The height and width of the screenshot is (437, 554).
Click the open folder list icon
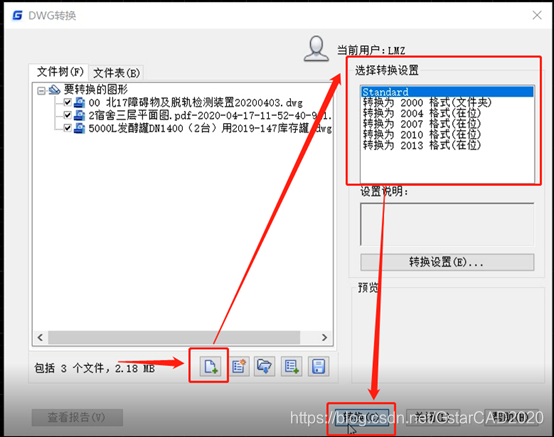click(x=264, y=366)
